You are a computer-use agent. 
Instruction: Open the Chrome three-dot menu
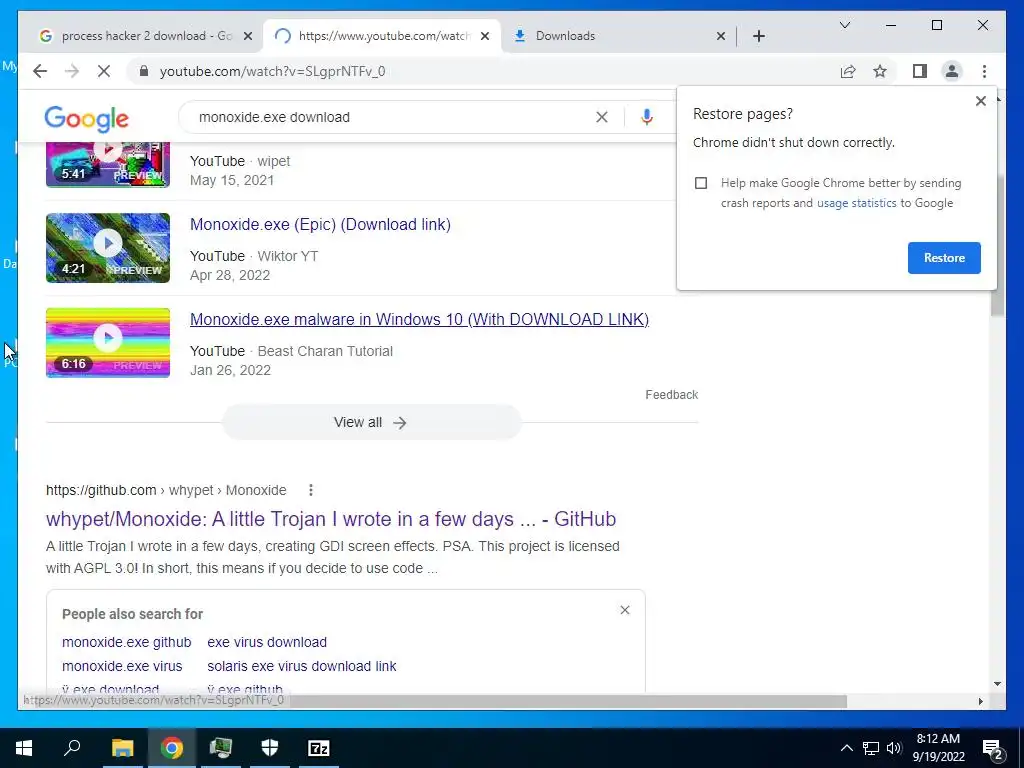point(984,71)
